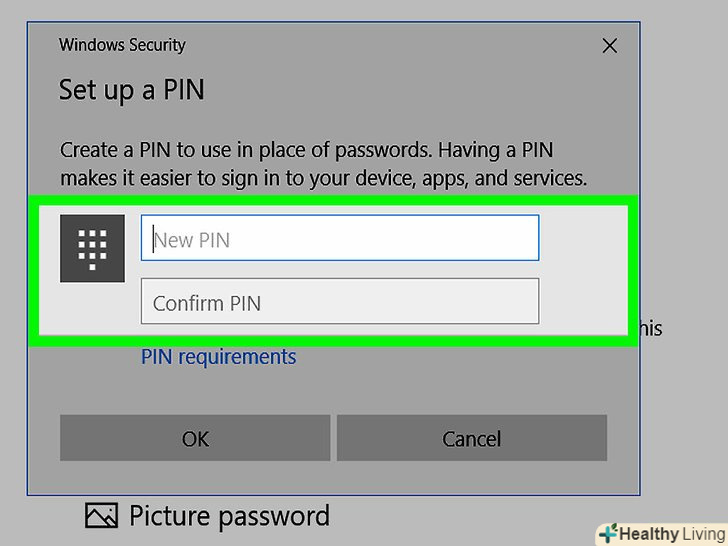Click the PIN keypad icon

92,248
